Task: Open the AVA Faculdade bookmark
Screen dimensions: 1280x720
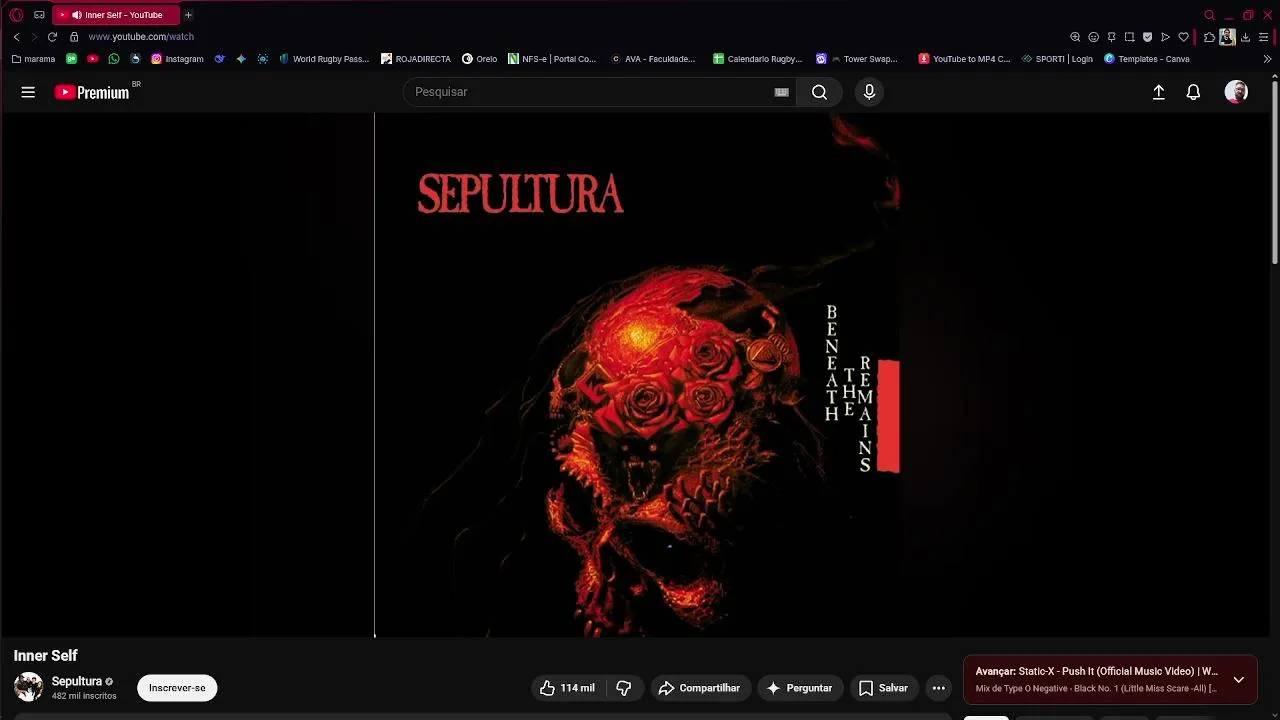Action: pos(653,59)
